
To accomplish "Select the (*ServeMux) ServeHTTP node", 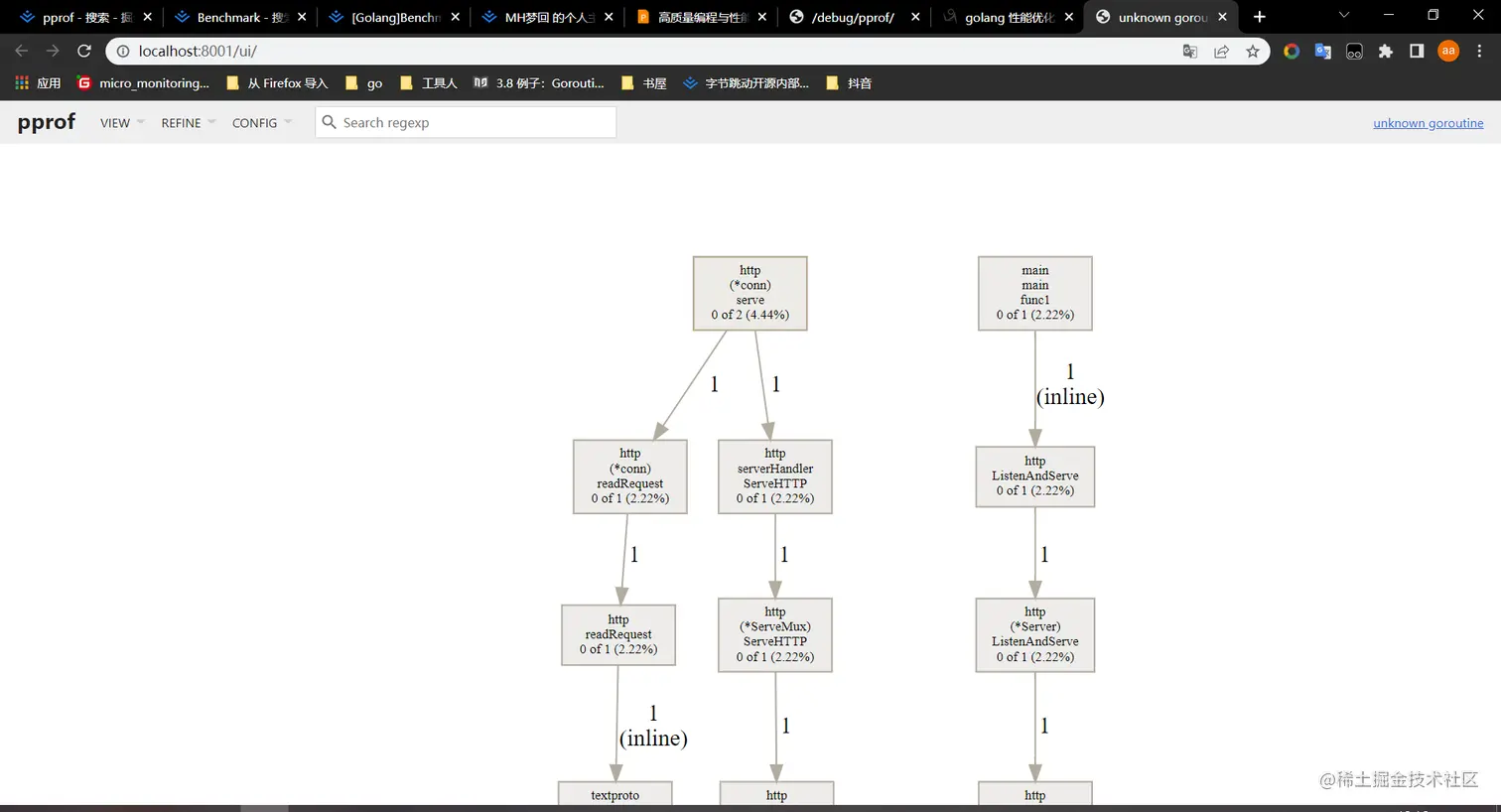I will (774, 634).
